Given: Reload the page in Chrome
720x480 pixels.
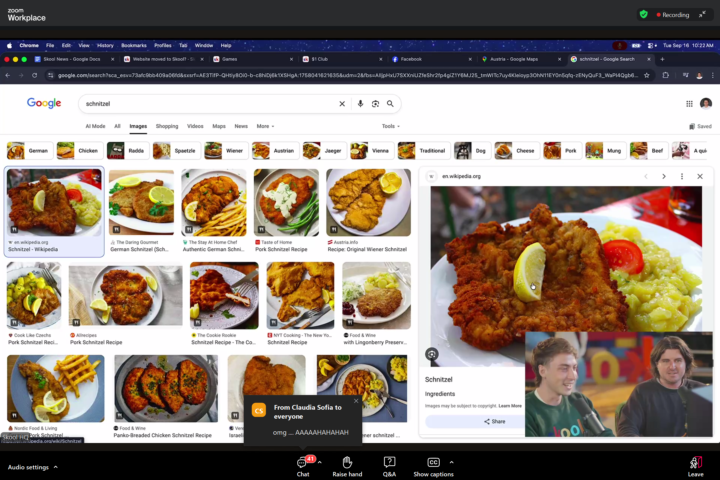Looking at the screenshot, I should click(34, 75).
